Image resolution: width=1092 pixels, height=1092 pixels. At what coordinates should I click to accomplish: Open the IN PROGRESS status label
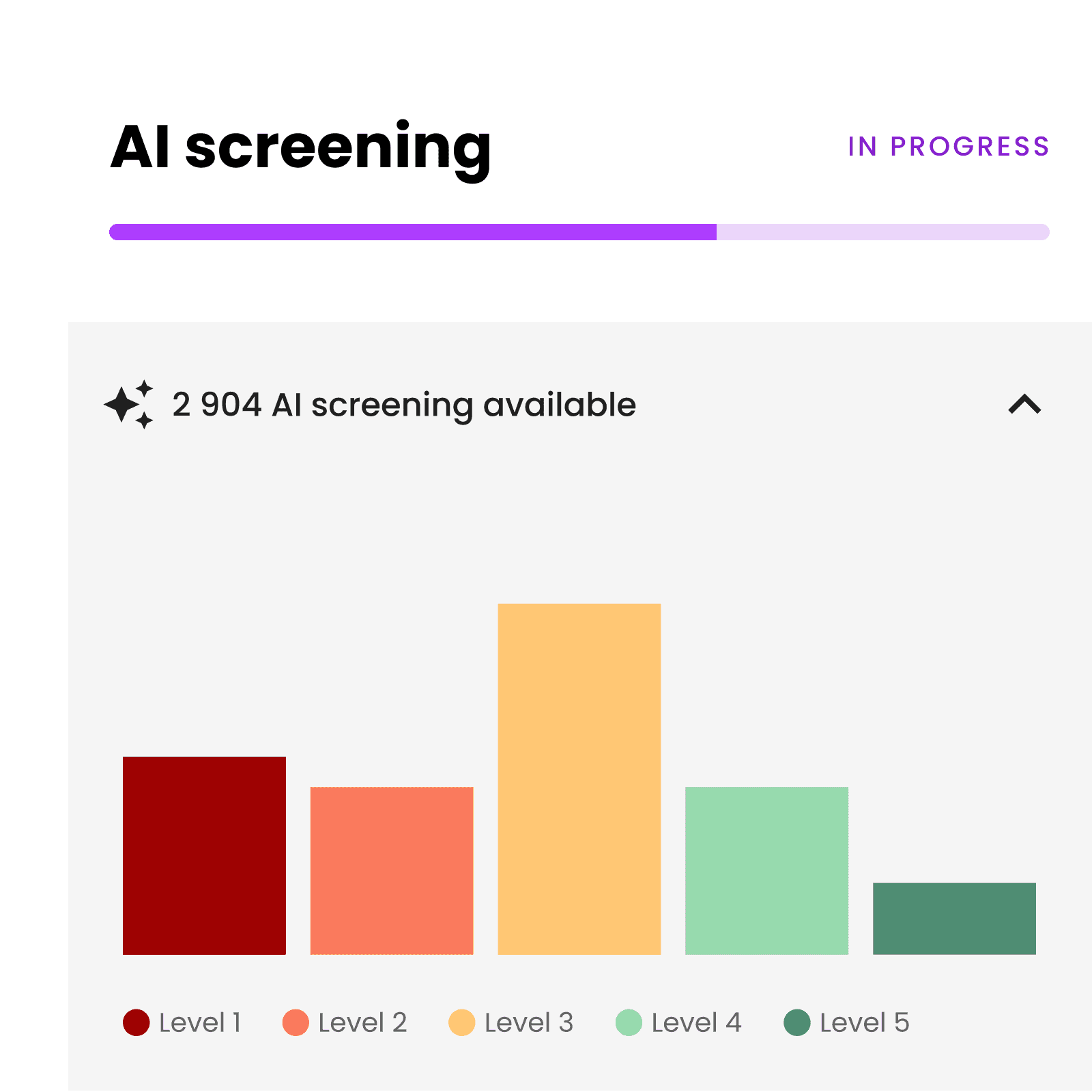pos(947,147)
